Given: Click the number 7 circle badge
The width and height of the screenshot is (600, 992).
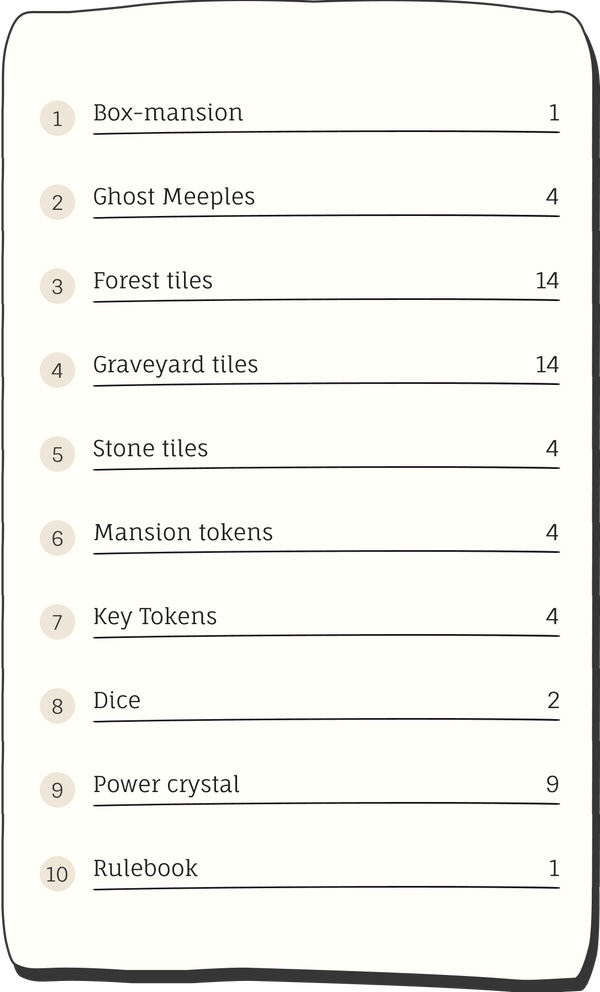Looking at the screenshot, I should 57,623.
